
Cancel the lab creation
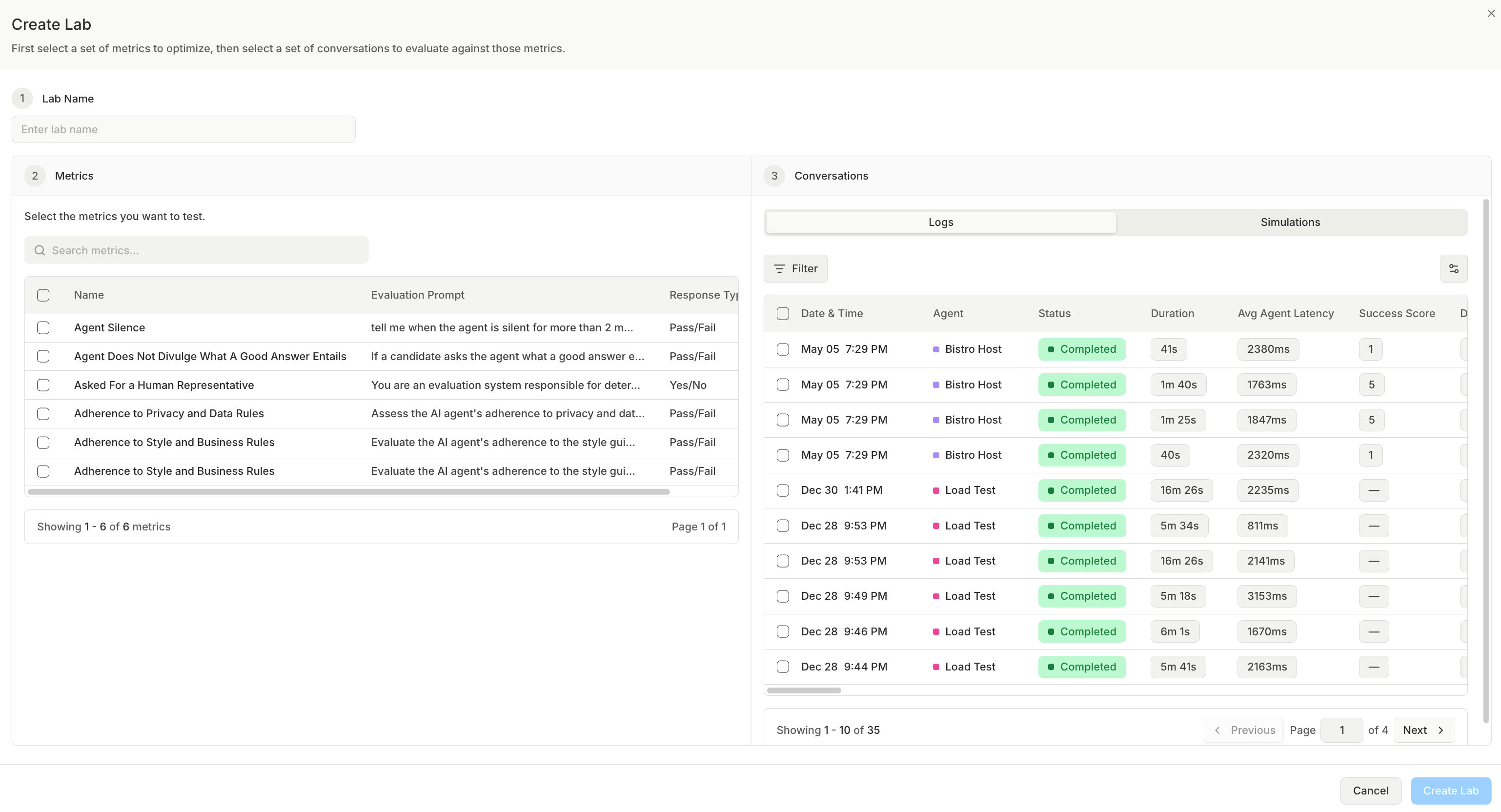pyautogui.click(x=1371, y=791)
